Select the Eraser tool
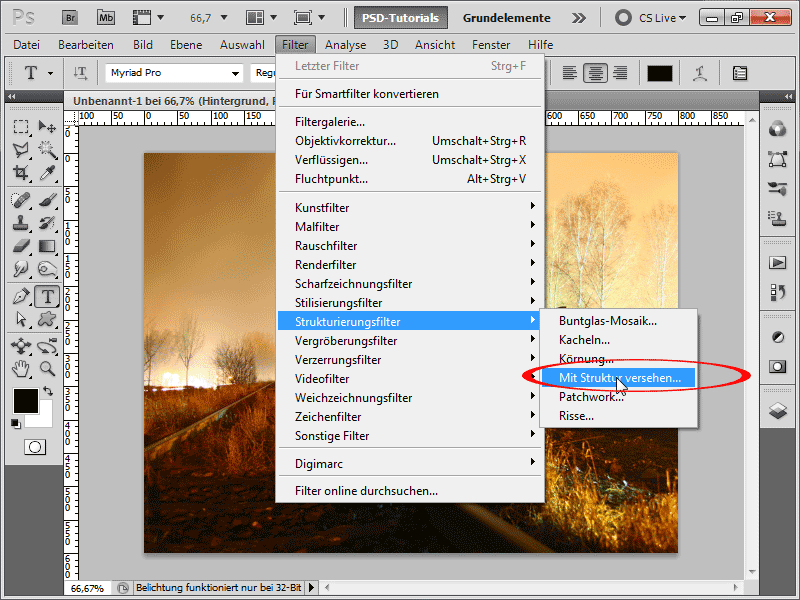The image size is (800, 600). (21, 246)
